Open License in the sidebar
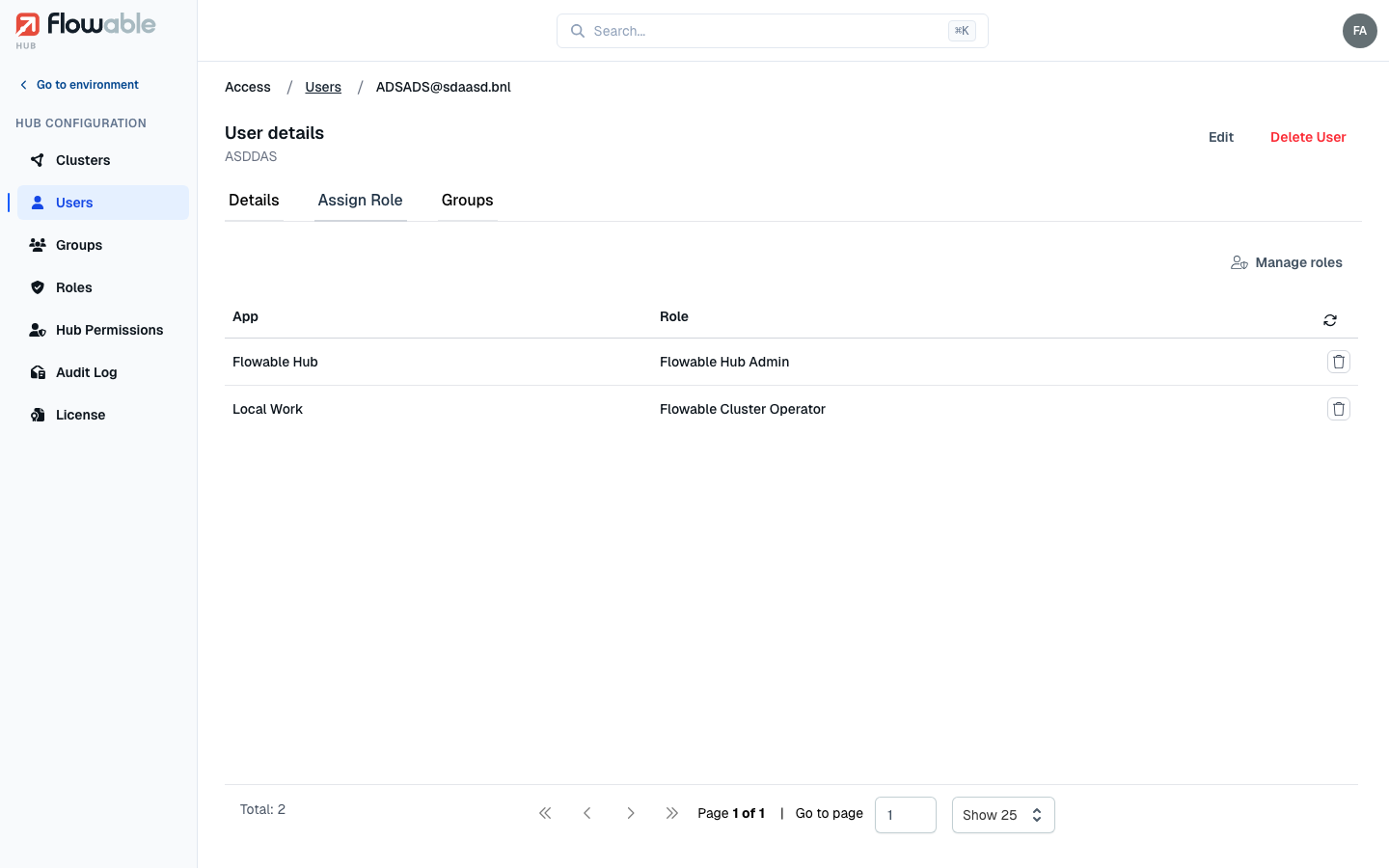Viewport: 1389px width, 868px height. [x=103, y=415]
